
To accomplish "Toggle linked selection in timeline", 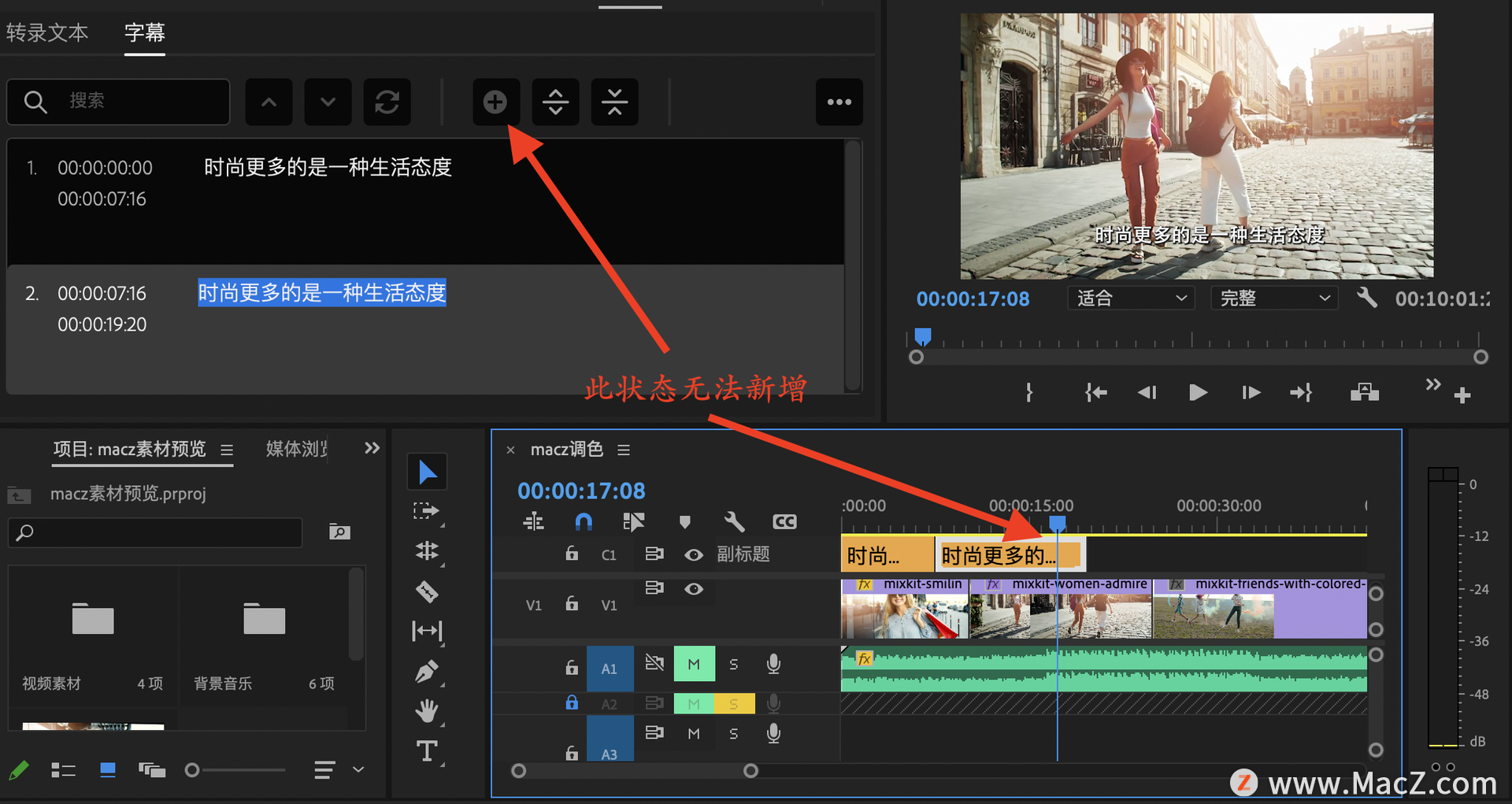I will pyautogui.click(x=633, y=521).
